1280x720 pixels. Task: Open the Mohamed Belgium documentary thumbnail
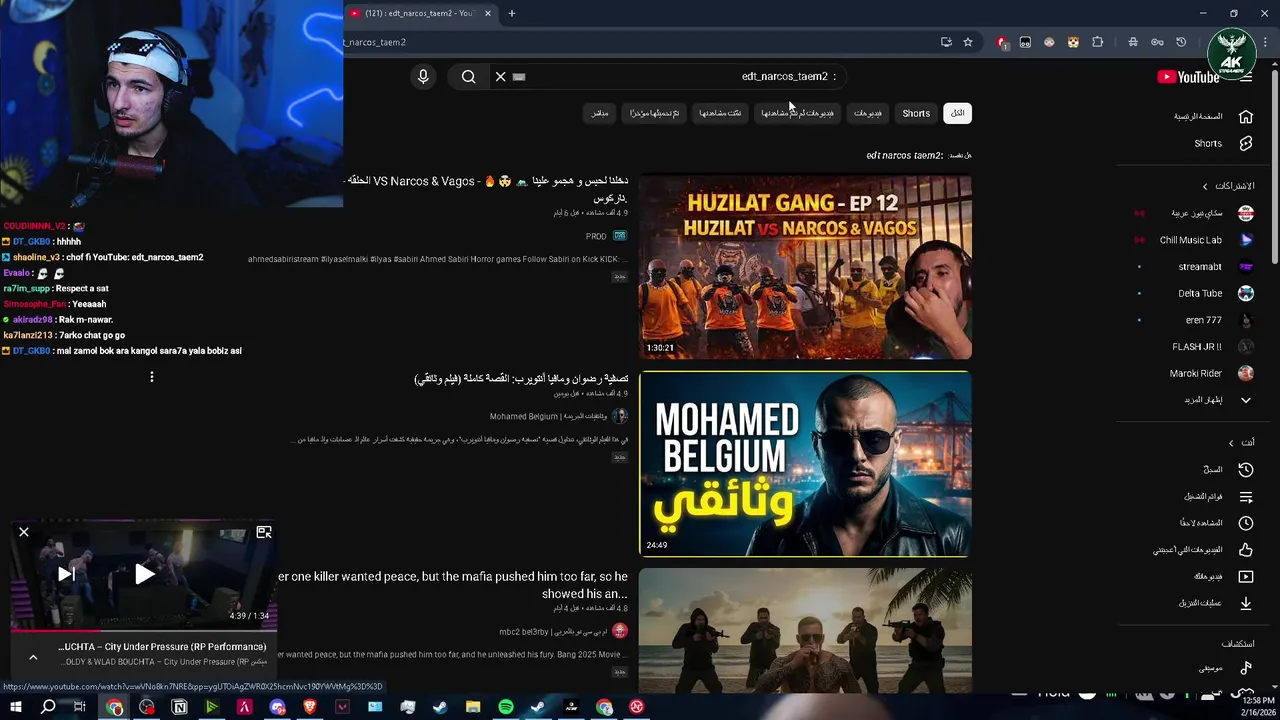(805, 464)
